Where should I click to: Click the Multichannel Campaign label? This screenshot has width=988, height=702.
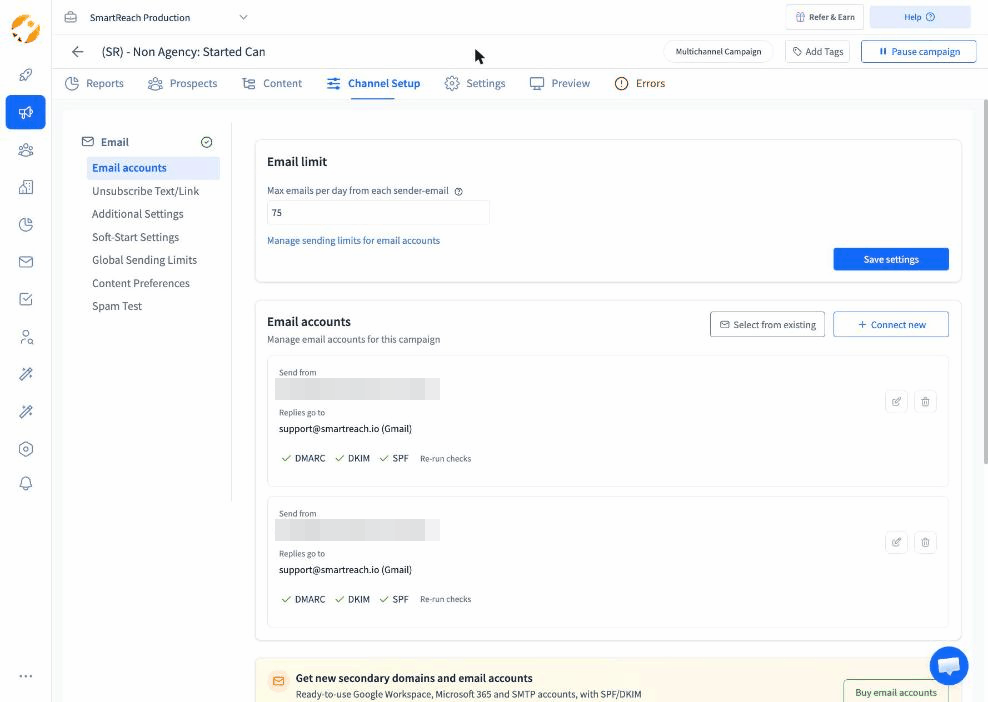pyautogui.click(x=718, y=52)
